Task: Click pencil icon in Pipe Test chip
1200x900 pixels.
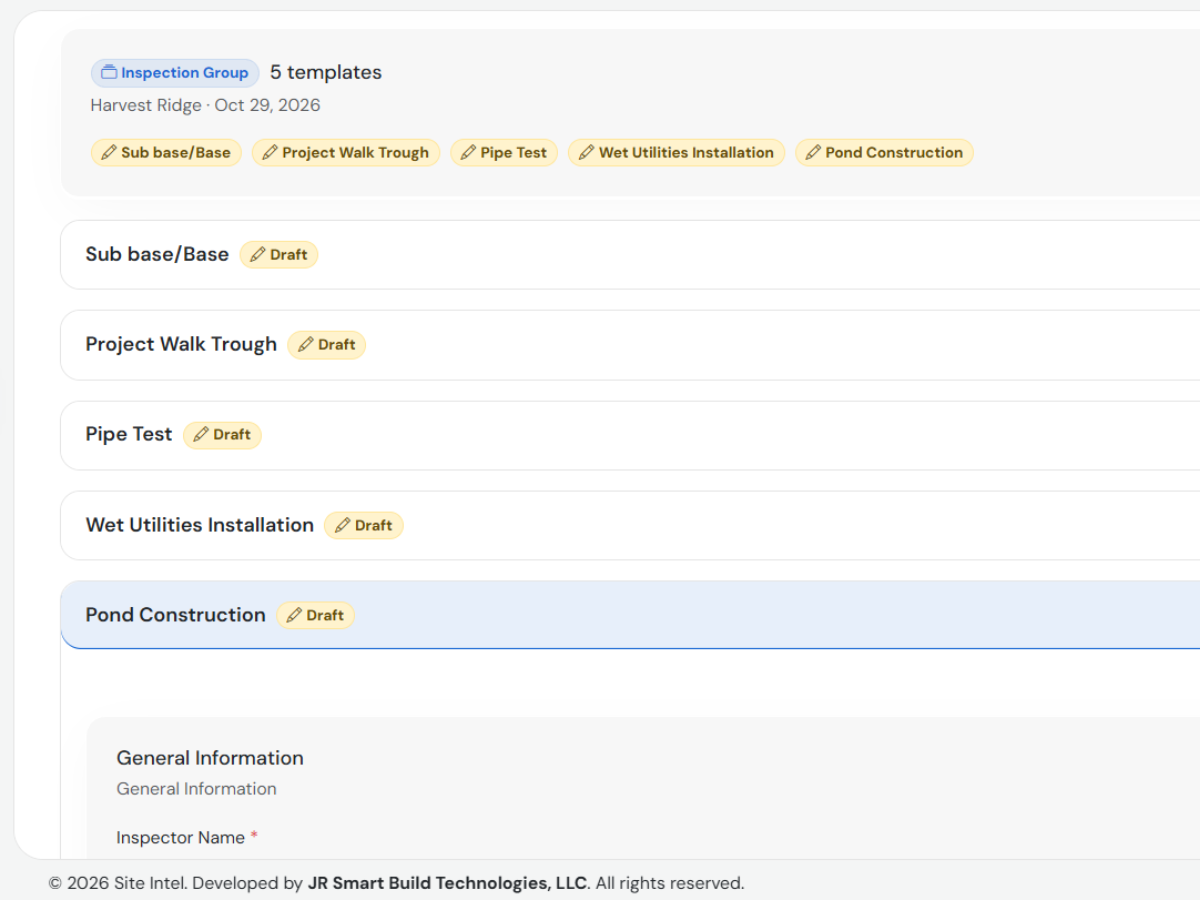Action: [x=468, y=153]
